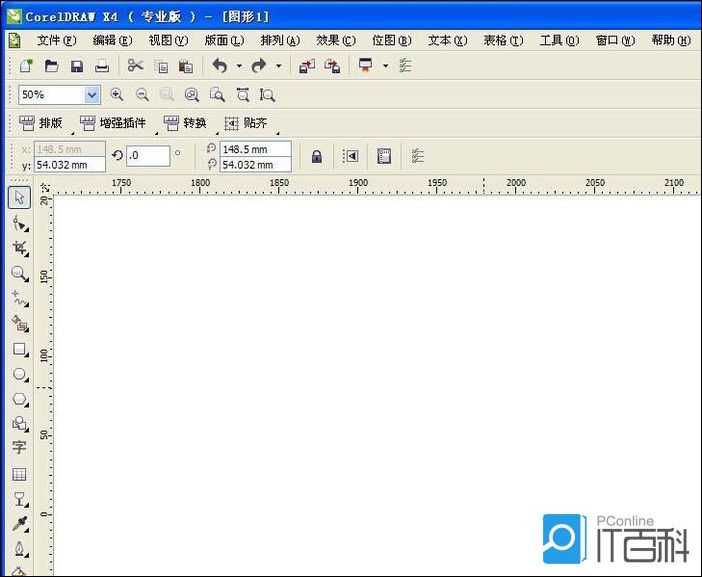Click the Import icon

[307, 66]
